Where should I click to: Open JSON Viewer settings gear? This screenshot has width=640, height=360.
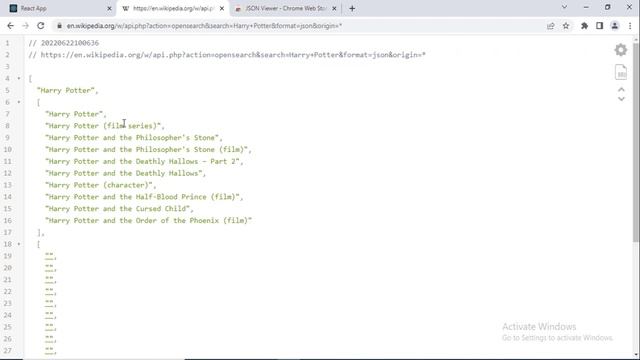point(621,50)
